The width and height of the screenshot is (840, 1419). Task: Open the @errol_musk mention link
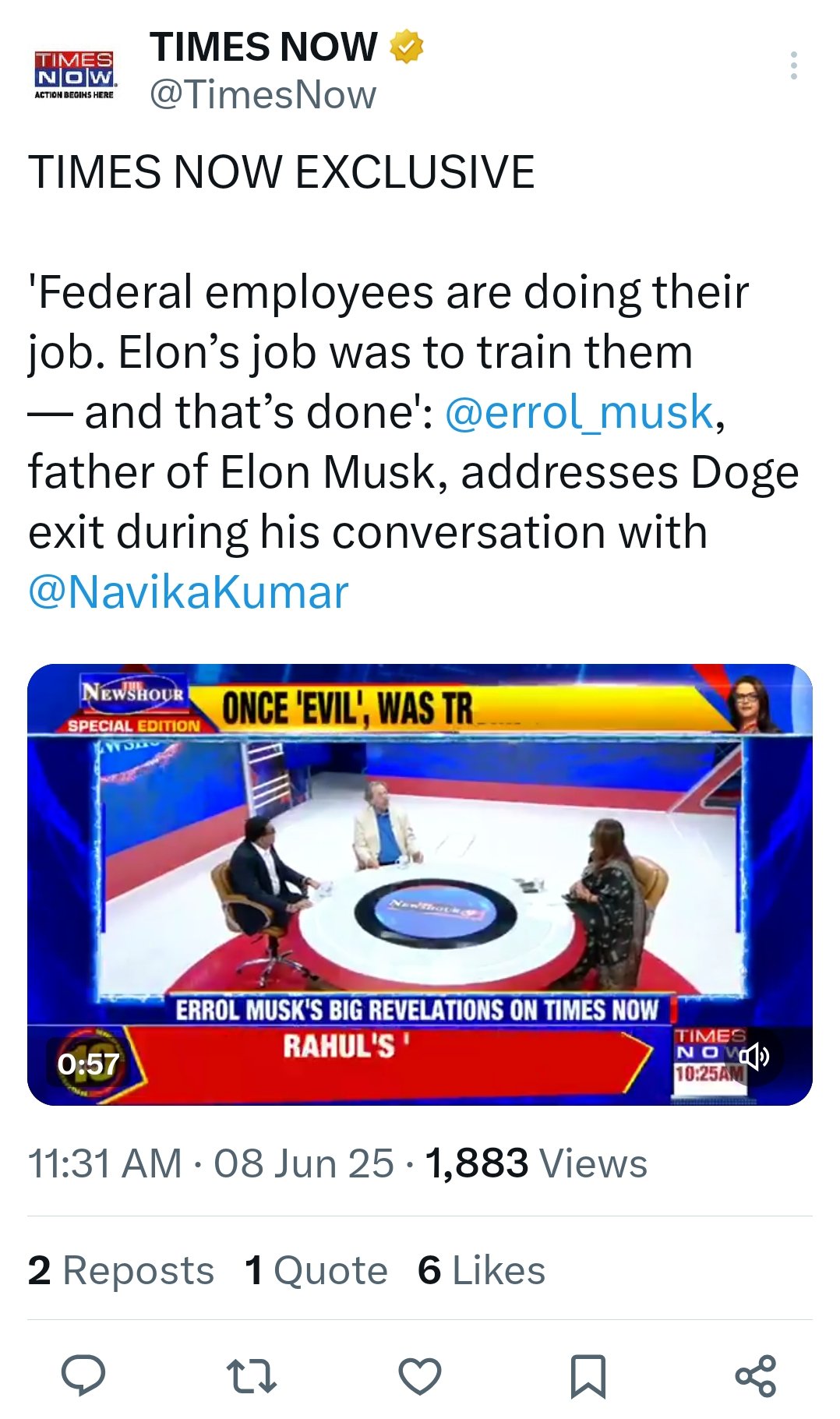tap(579, 411)
